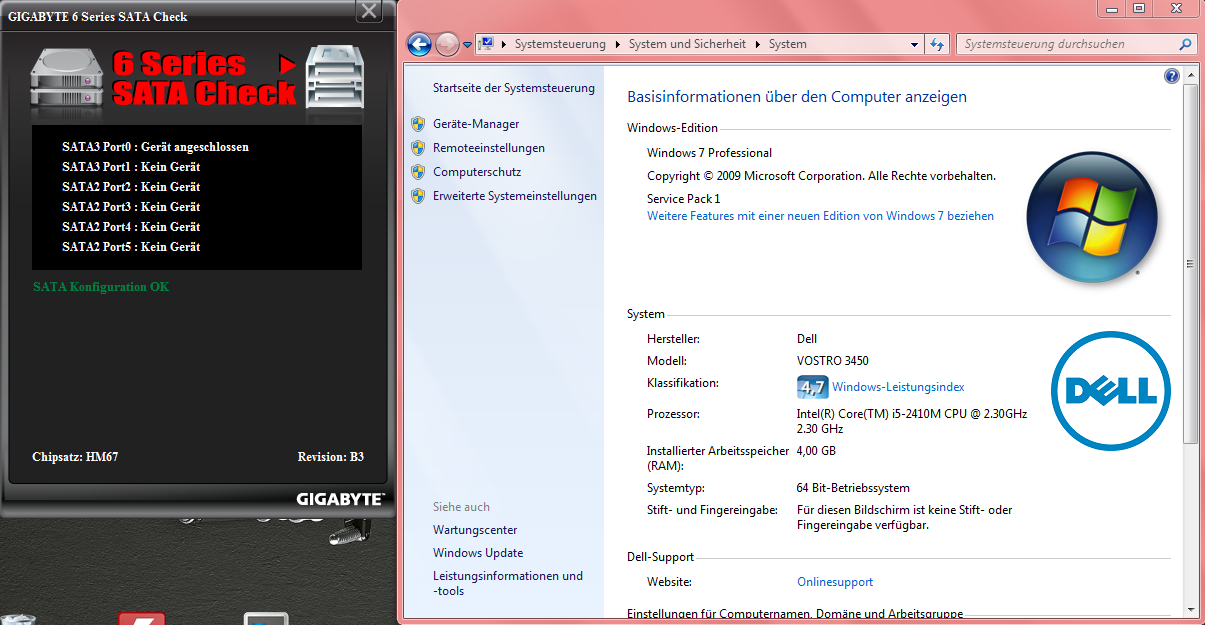Click shield icon next to Computerschutz
Screen dimensions: 1205x625
pos(418,172)
